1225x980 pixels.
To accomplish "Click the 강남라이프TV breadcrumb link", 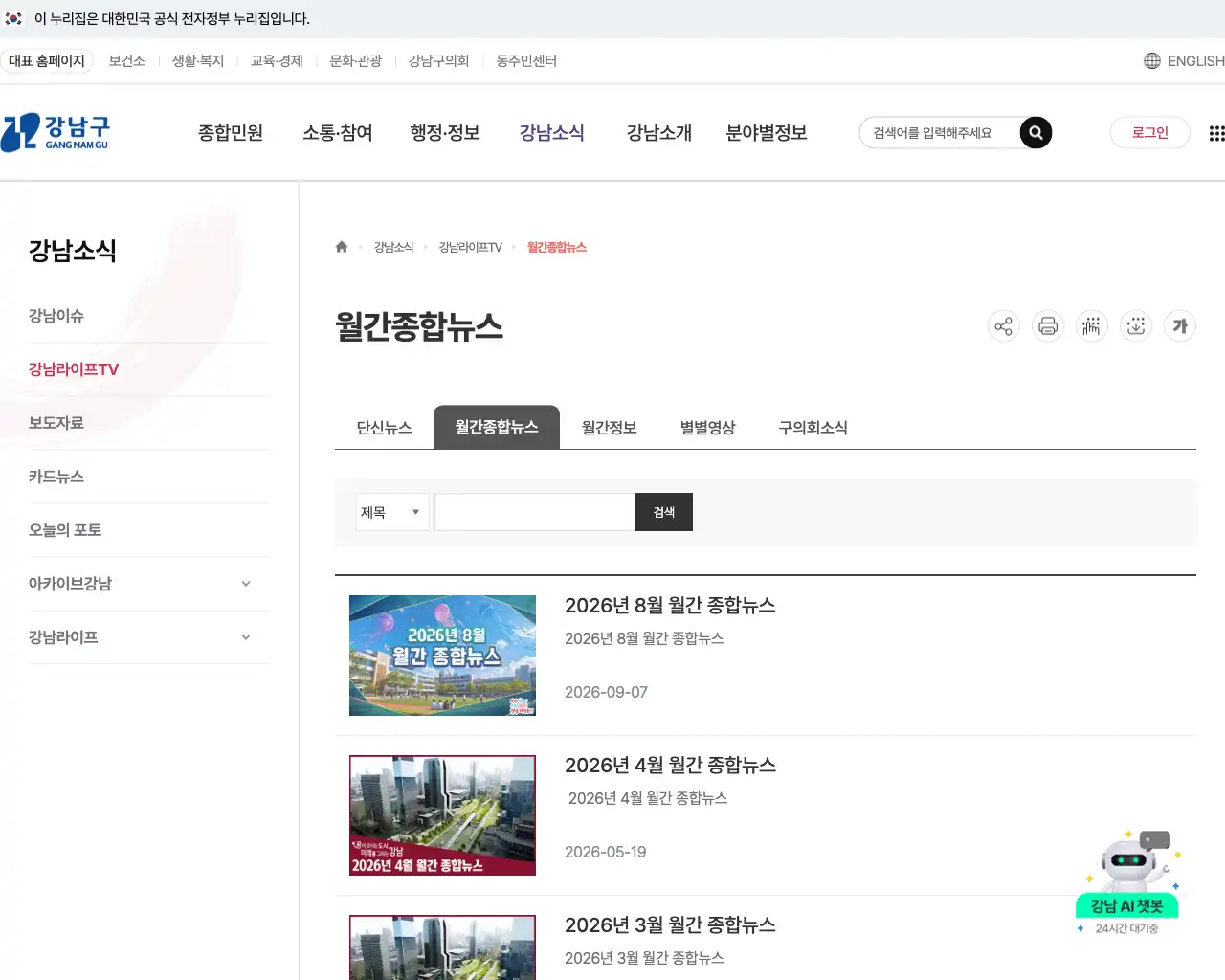I will (x=470, y=247).
